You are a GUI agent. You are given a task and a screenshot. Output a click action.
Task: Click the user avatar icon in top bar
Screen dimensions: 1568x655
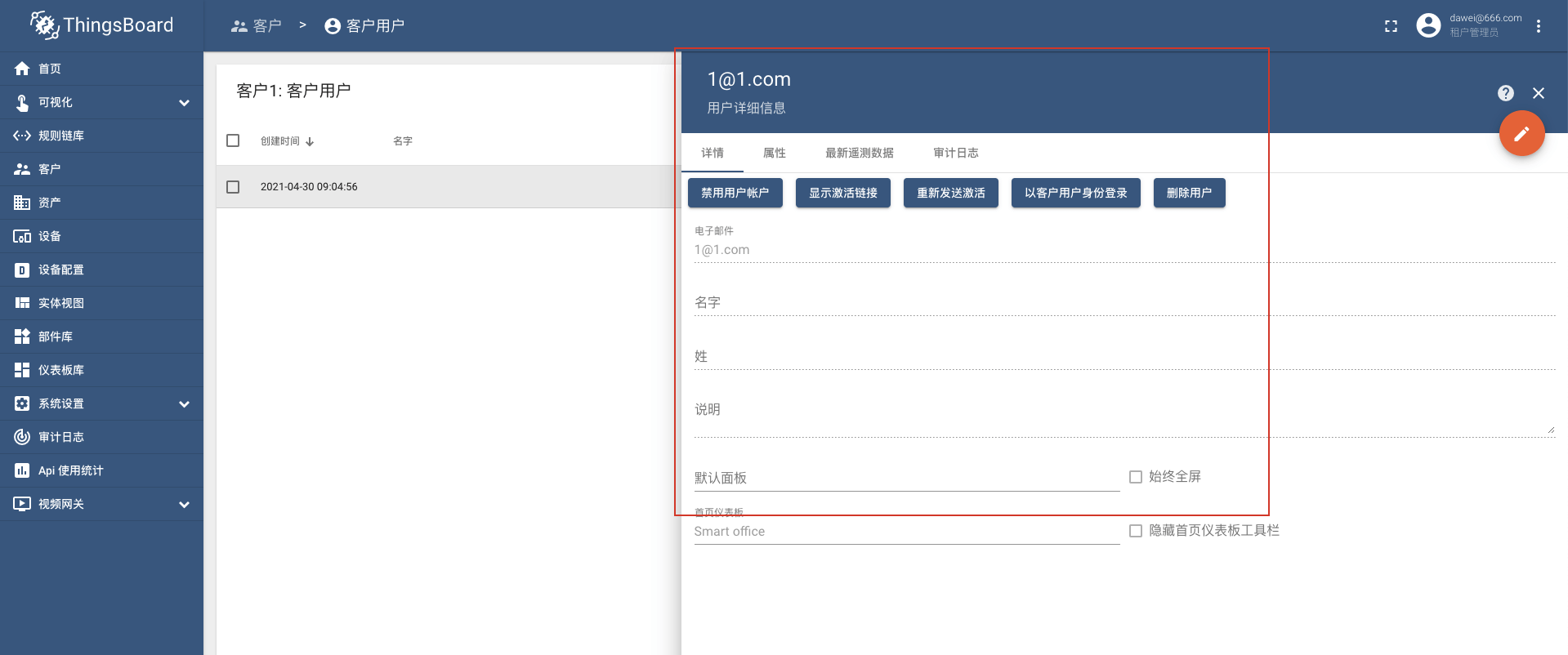pyautogui.click(x=1428, y=25)
